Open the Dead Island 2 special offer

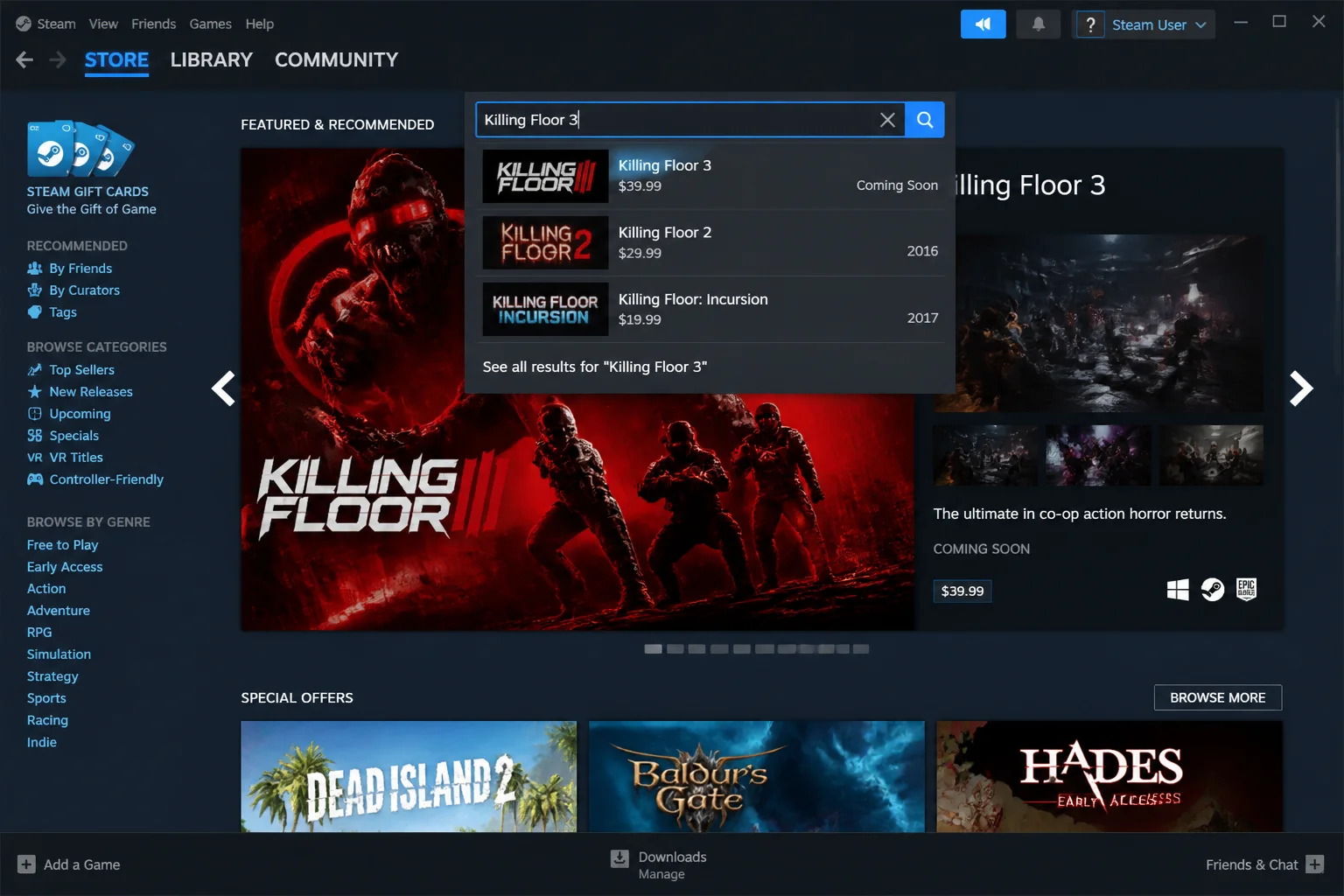click(409, 776)
